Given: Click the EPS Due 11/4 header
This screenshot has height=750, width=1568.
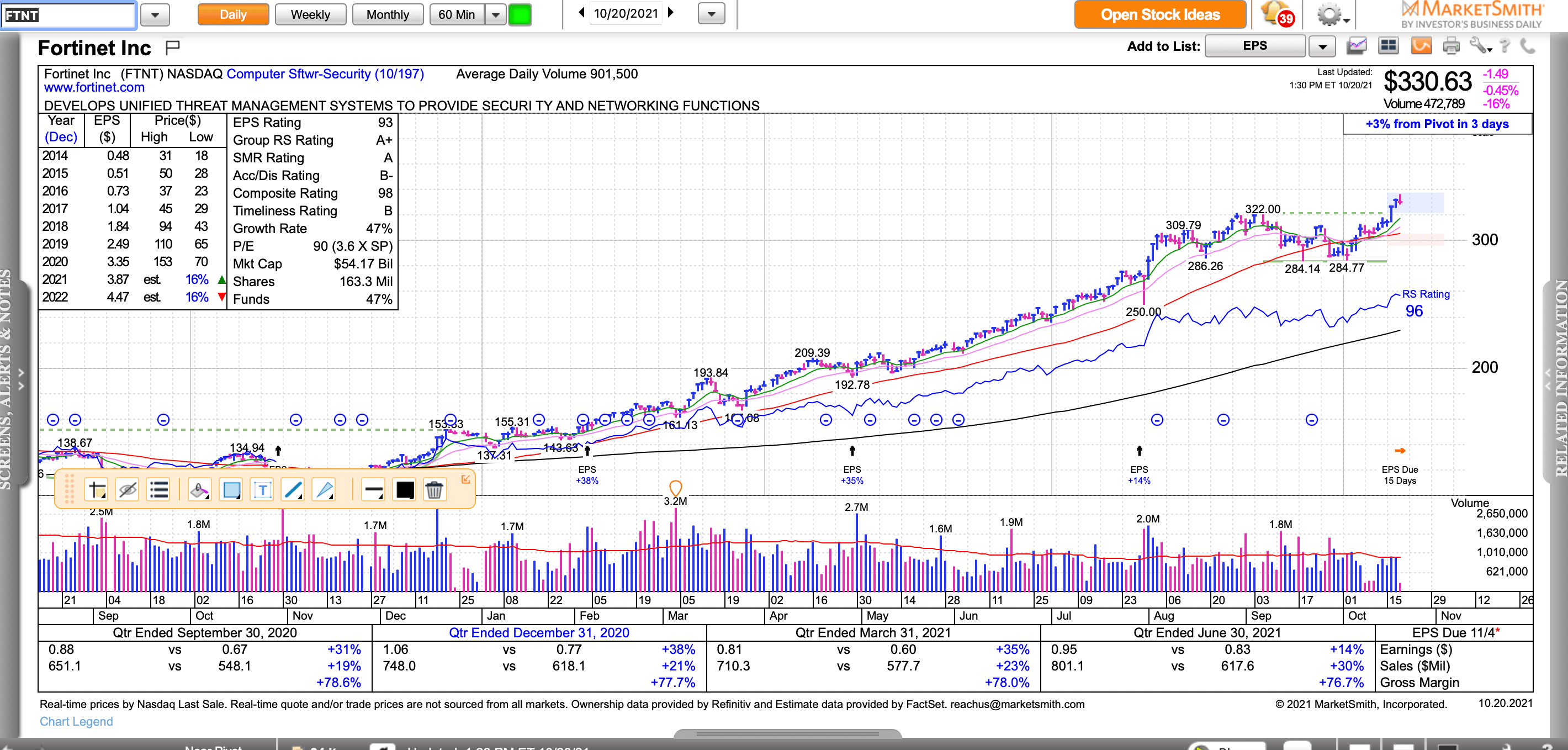Looking at the screenshot, I should click(1455, 633).
